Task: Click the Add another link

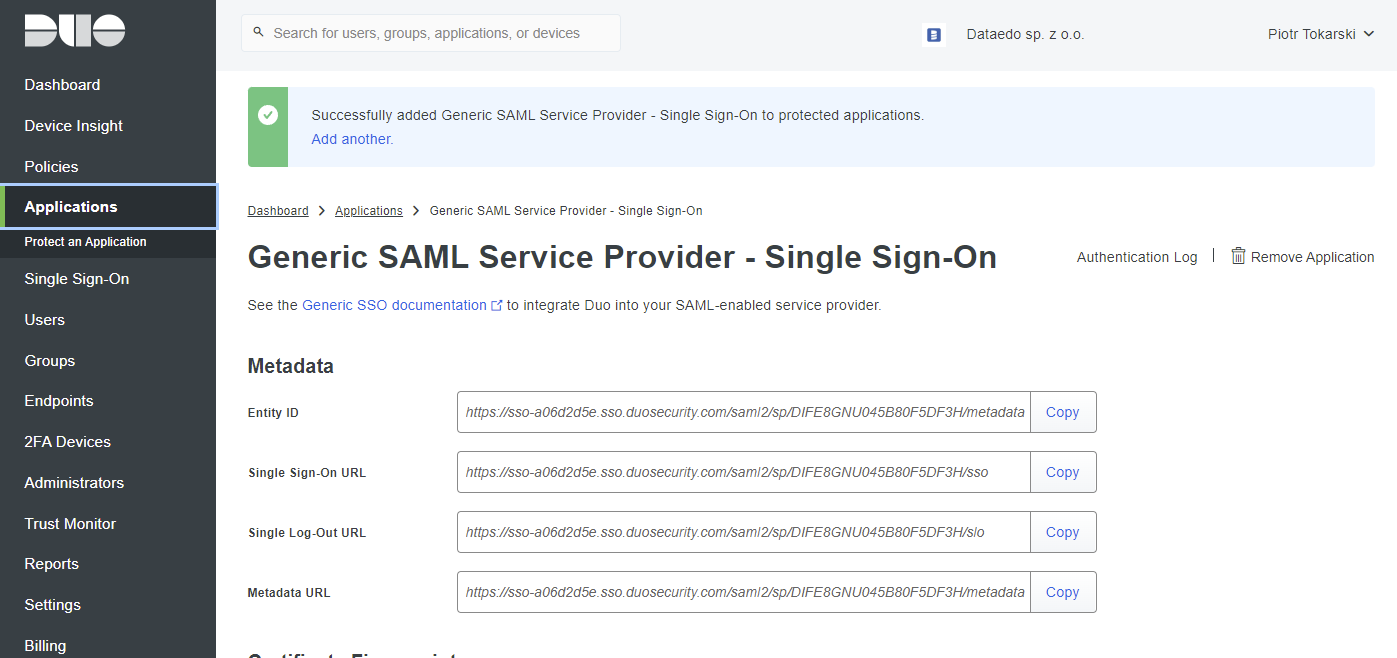Action: (352, 139)
